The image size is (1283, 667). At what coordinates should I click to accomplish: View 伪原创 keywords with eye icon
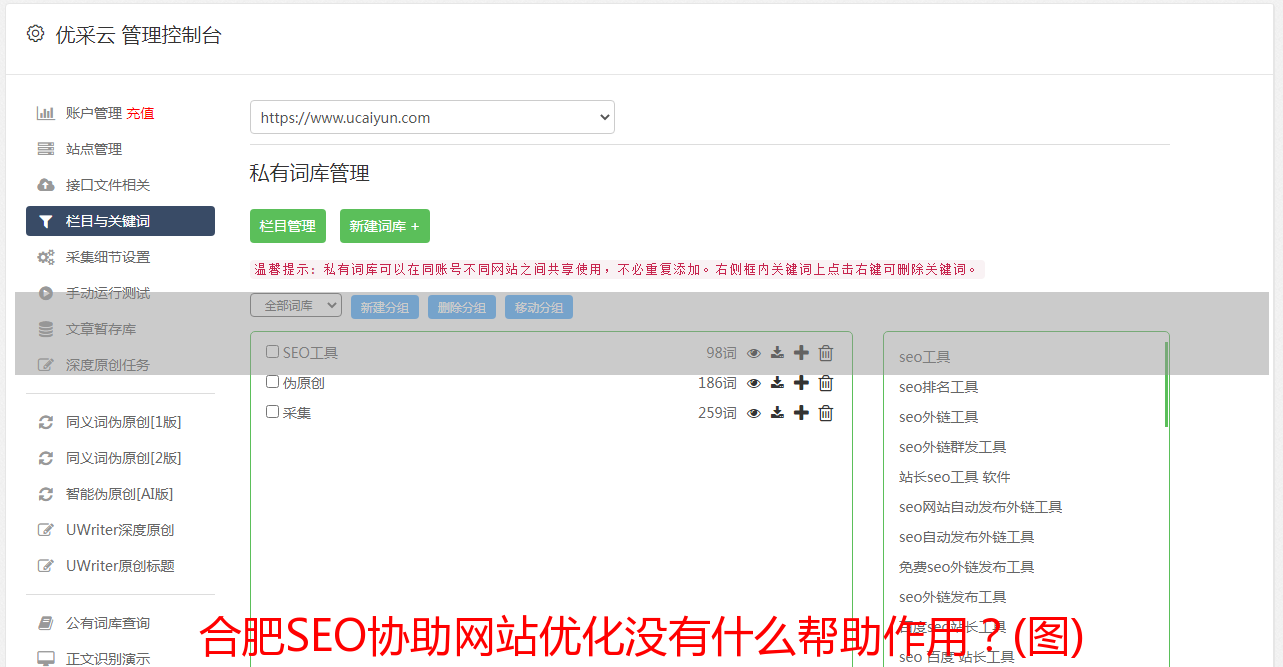[x=754, y=383]
